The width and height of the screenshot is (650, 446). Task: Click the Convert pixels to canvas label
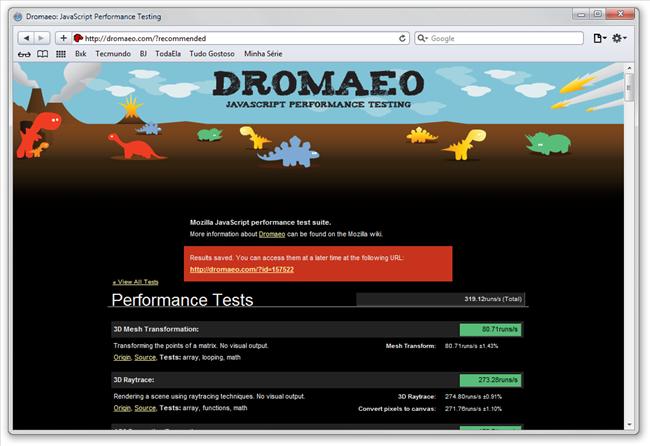tap(397, 409)
